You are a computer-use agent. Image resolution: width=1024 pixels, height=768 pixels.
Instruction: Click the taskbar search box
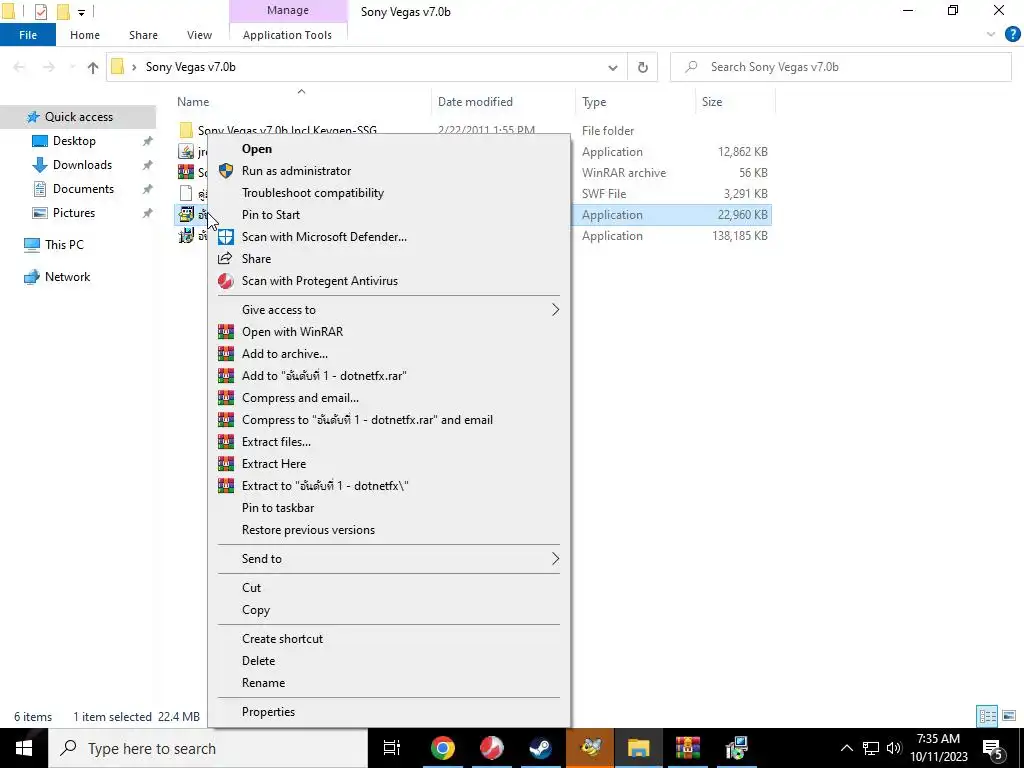tap(208, 748)
